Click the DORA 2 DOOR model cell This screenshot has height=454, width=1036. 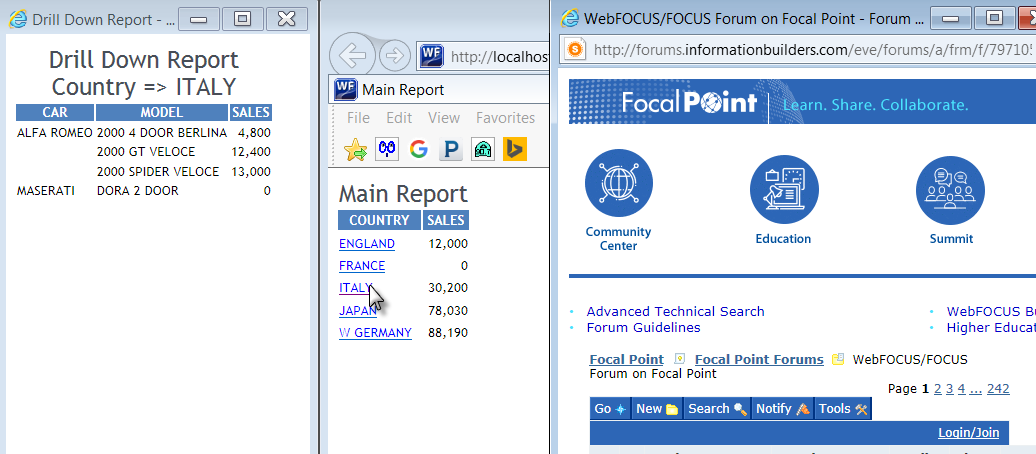137,191
